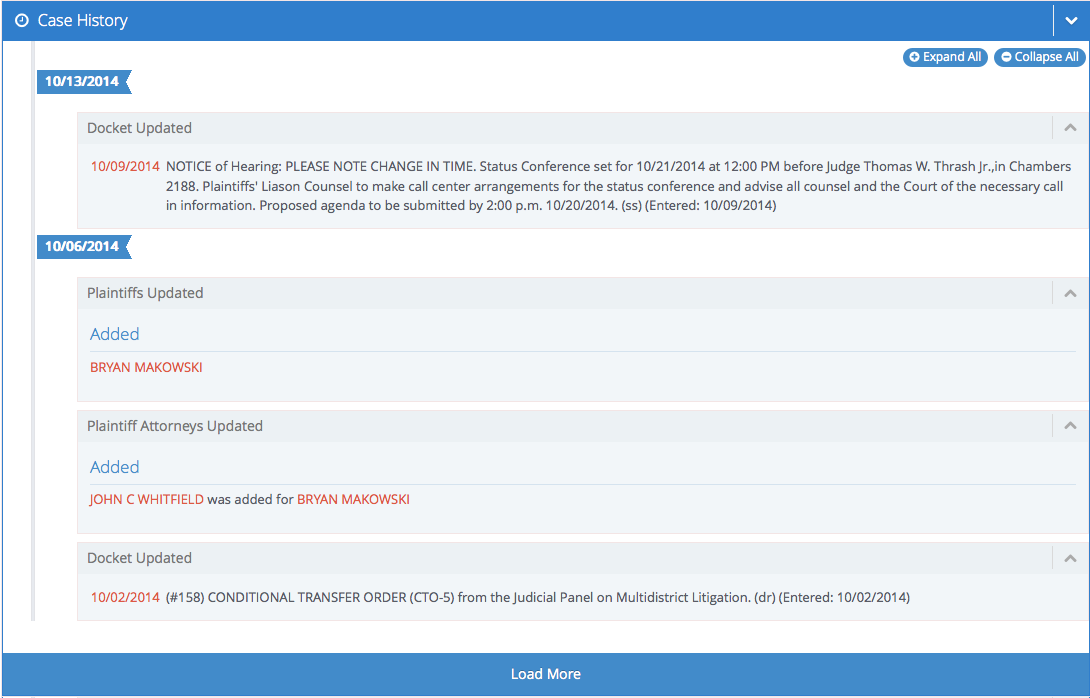Viewport: 1090px width, 698px height.
Task: Open the 10/02/2014 docket entry date
Action: tap(125, 597)
